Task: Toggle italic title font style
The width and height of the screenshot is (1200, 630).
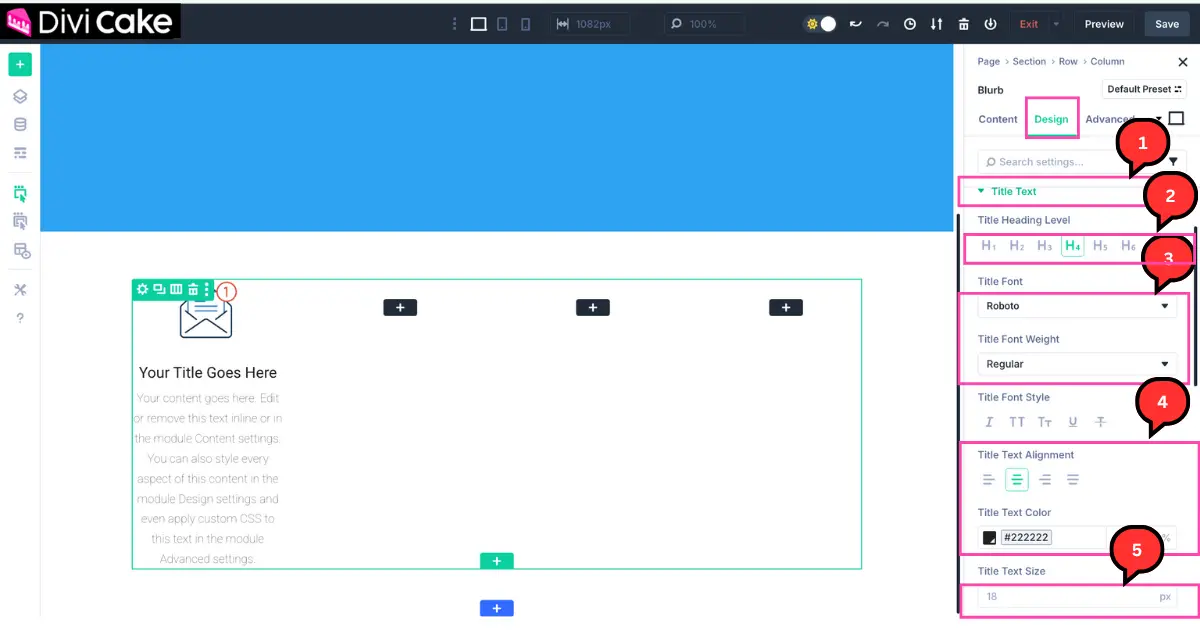Action: [x=989, y=422]
